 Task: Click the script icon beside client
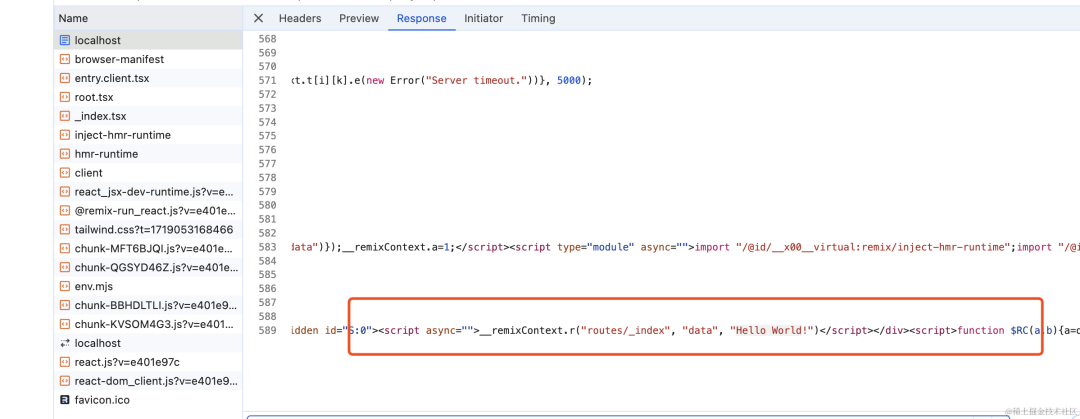65,173
